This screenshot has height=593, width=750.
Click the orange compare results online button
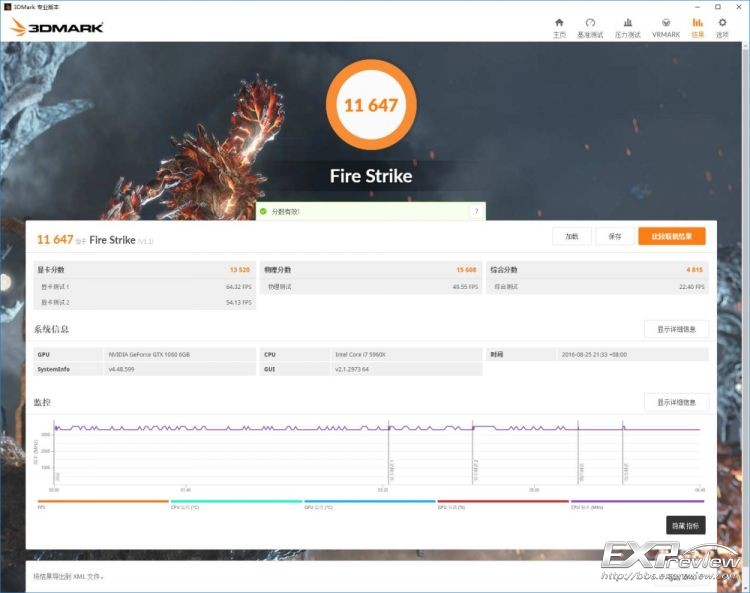[672, 236]
